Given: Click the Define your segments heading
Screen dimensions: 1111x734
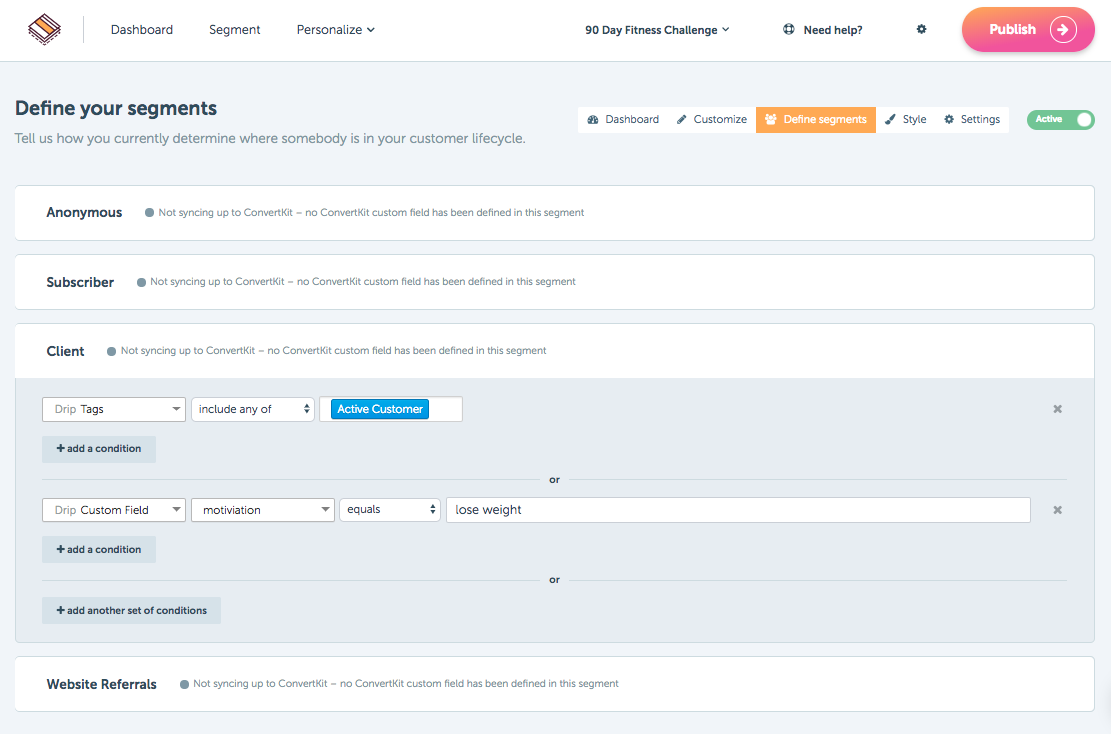Looking at the screenshot, I should pos(116,108).
